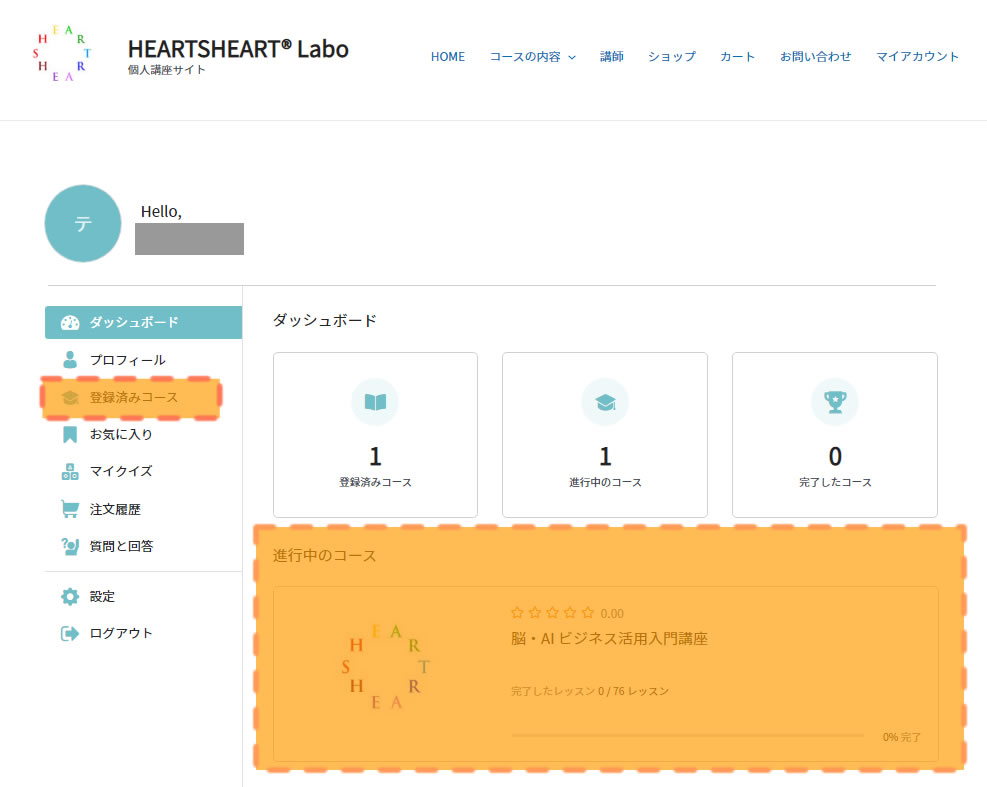
Task: Click the logout arrow icon
Action: point(70,633)
